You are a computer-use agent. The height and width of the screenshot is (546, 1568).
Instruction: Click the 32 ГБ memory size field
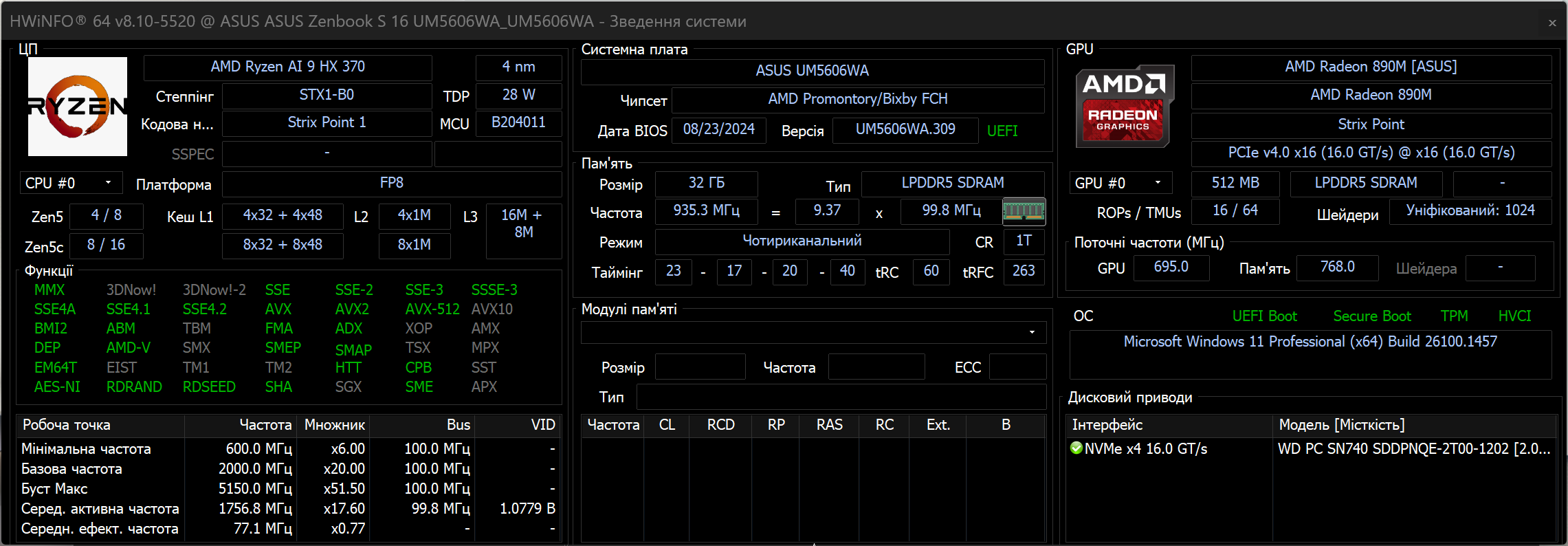coord(707,183)
